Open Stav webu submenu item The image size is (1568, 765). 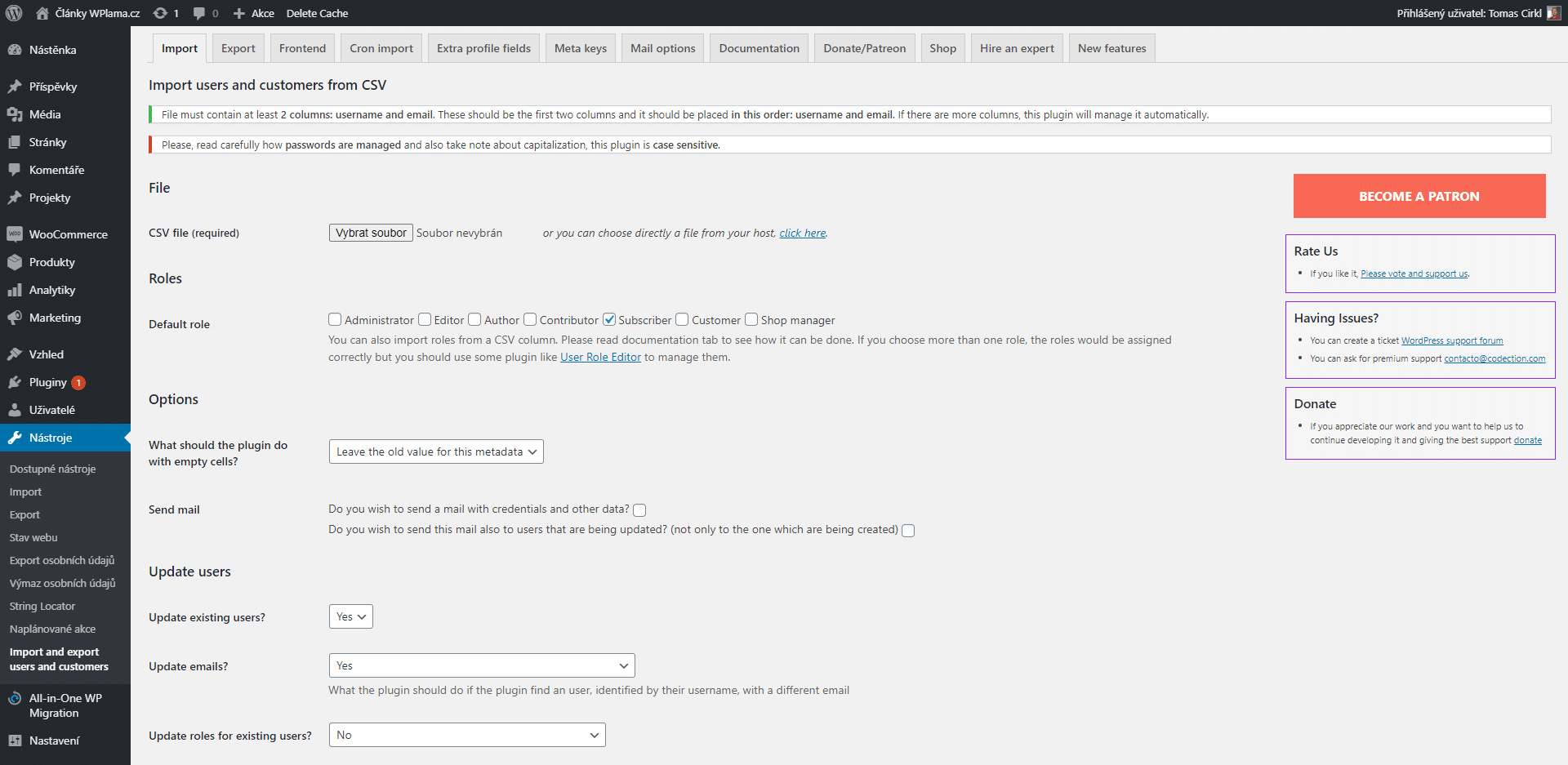(x=33, y=537)
